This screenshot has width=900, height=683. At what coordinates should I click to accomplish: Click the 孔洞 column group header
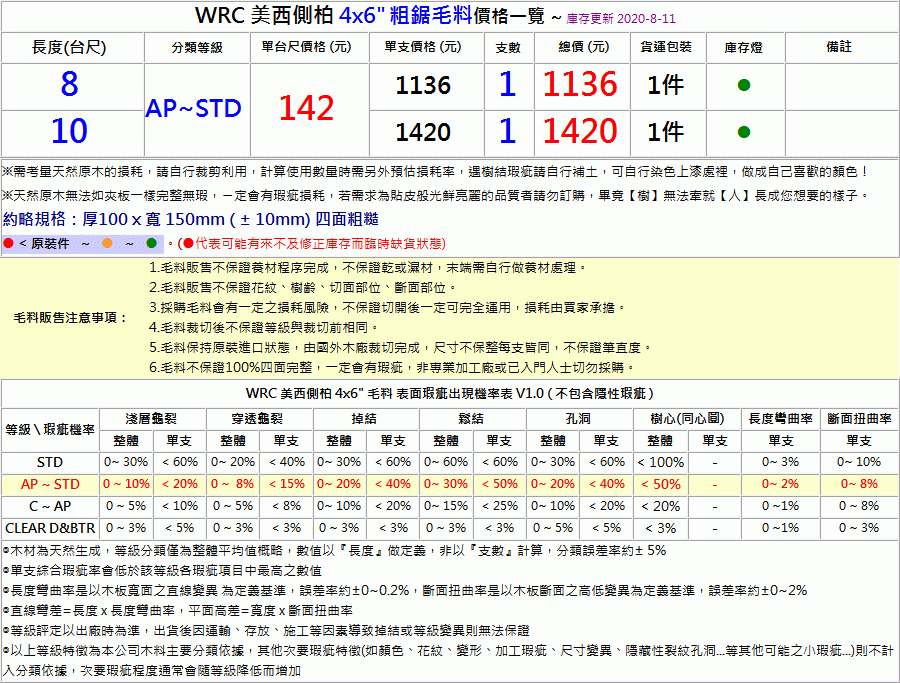click(x=578, y=419)
